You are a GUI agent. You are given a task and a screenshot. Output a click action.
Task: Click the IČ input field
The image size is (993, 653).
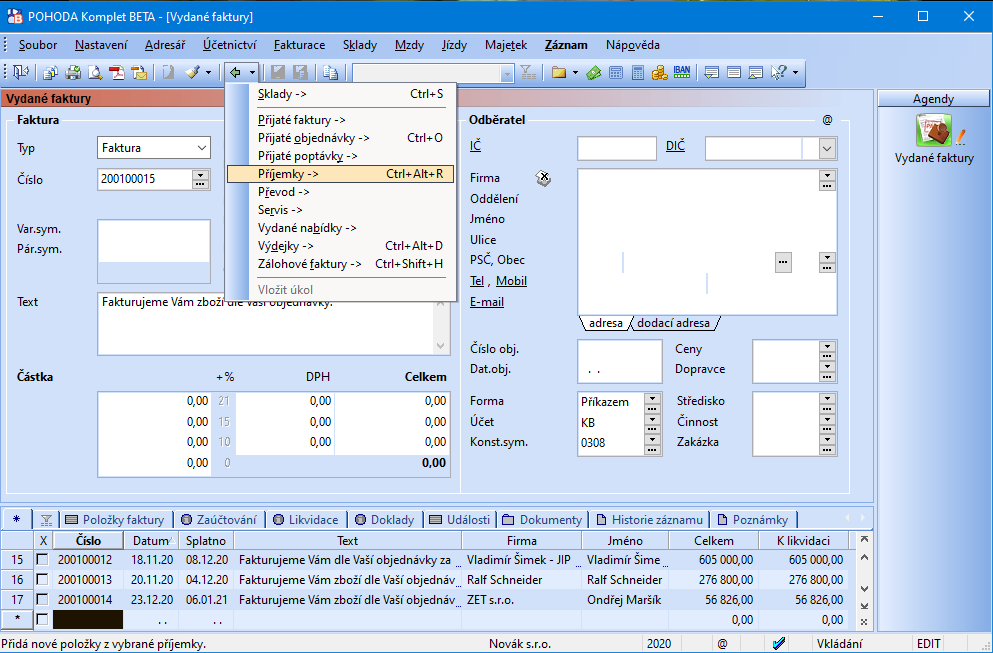click(x=617, y=148)
